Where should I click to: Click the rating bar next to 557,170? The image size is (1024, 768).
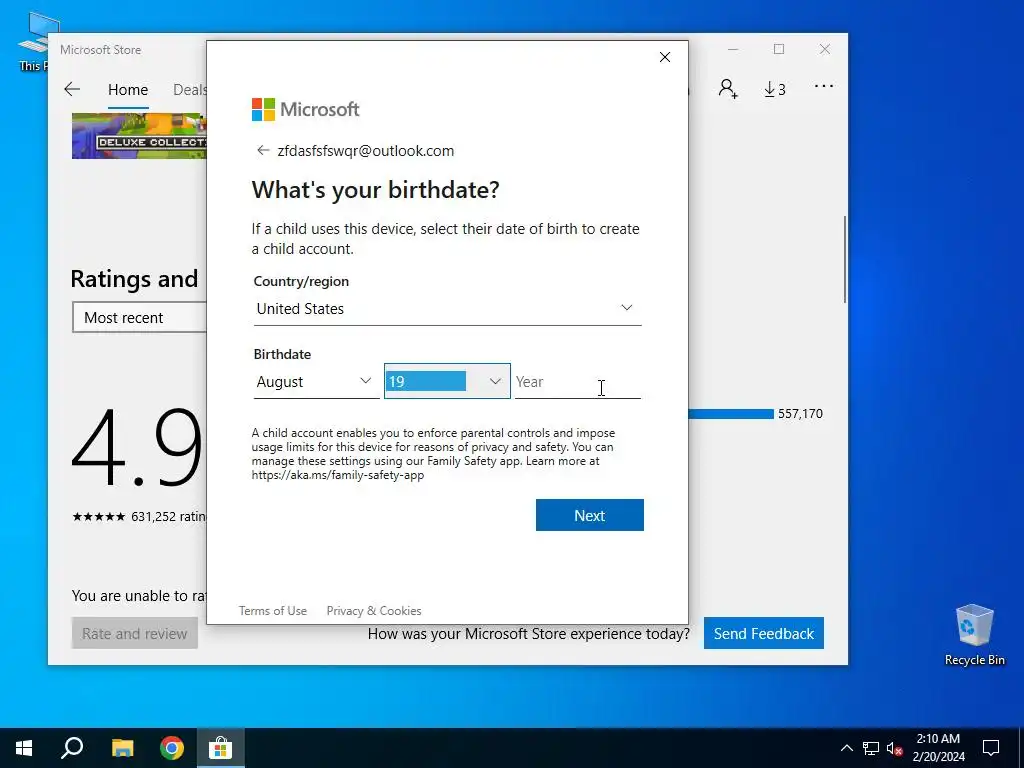[x=730, y=414]
